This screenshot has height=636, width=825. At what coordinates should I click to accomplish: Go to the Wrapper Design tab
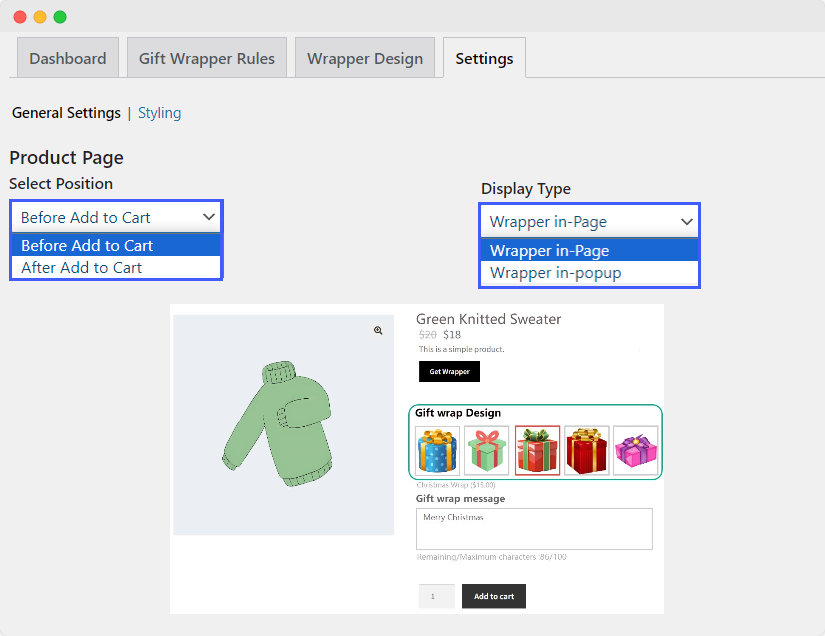365,58
